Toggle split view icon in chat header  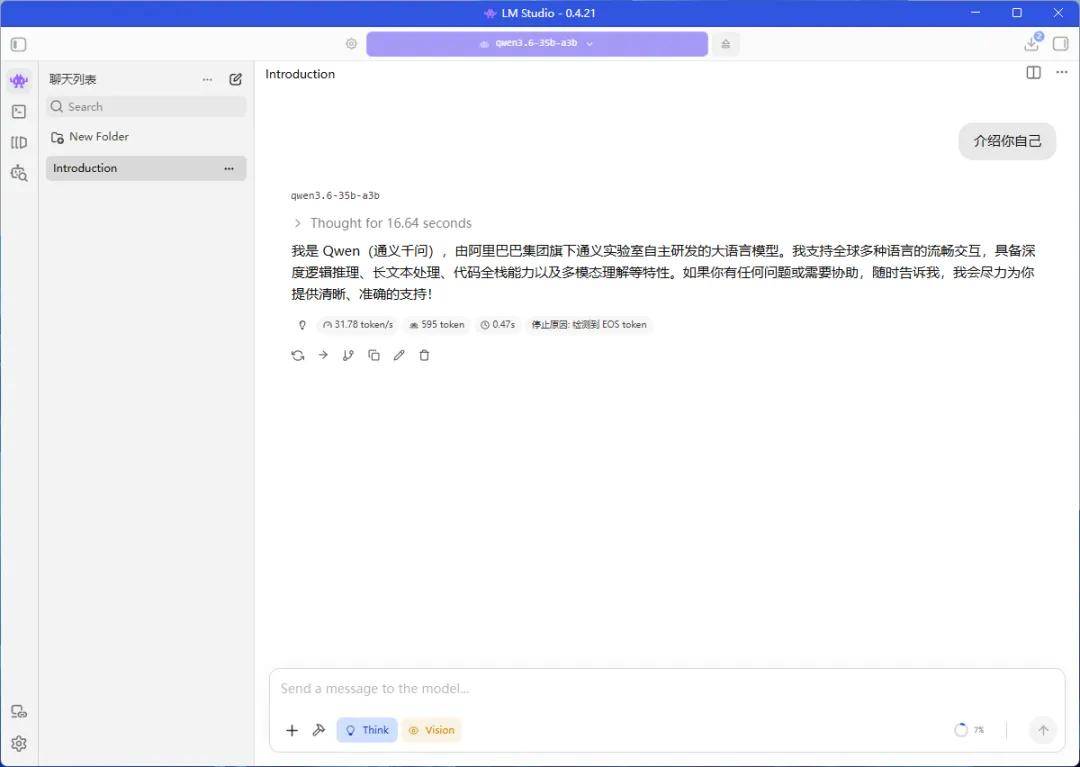coord(1033,72)
